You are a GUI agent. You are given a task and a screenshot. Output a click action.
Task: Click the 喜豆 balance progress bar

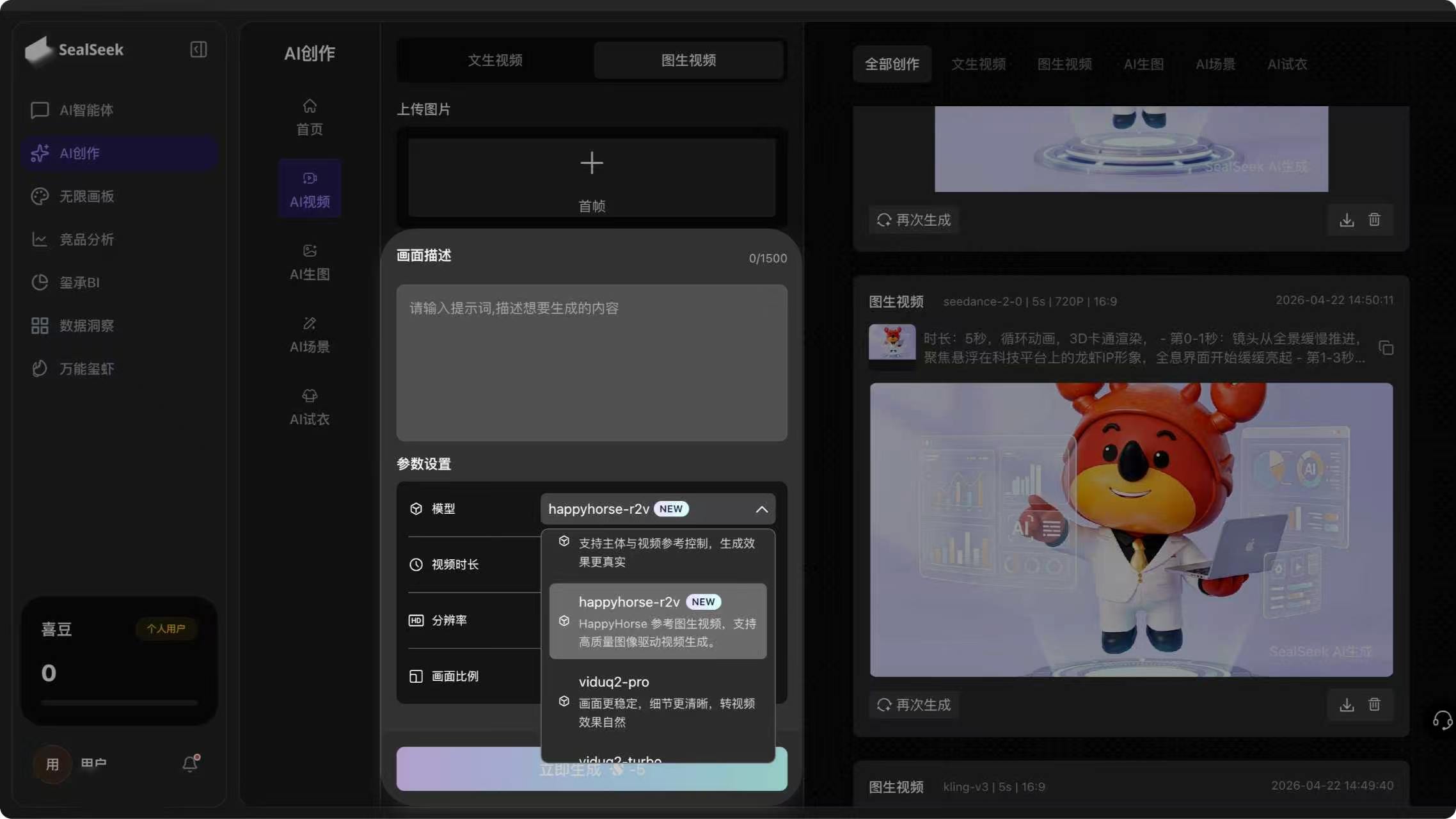(119, 703)
